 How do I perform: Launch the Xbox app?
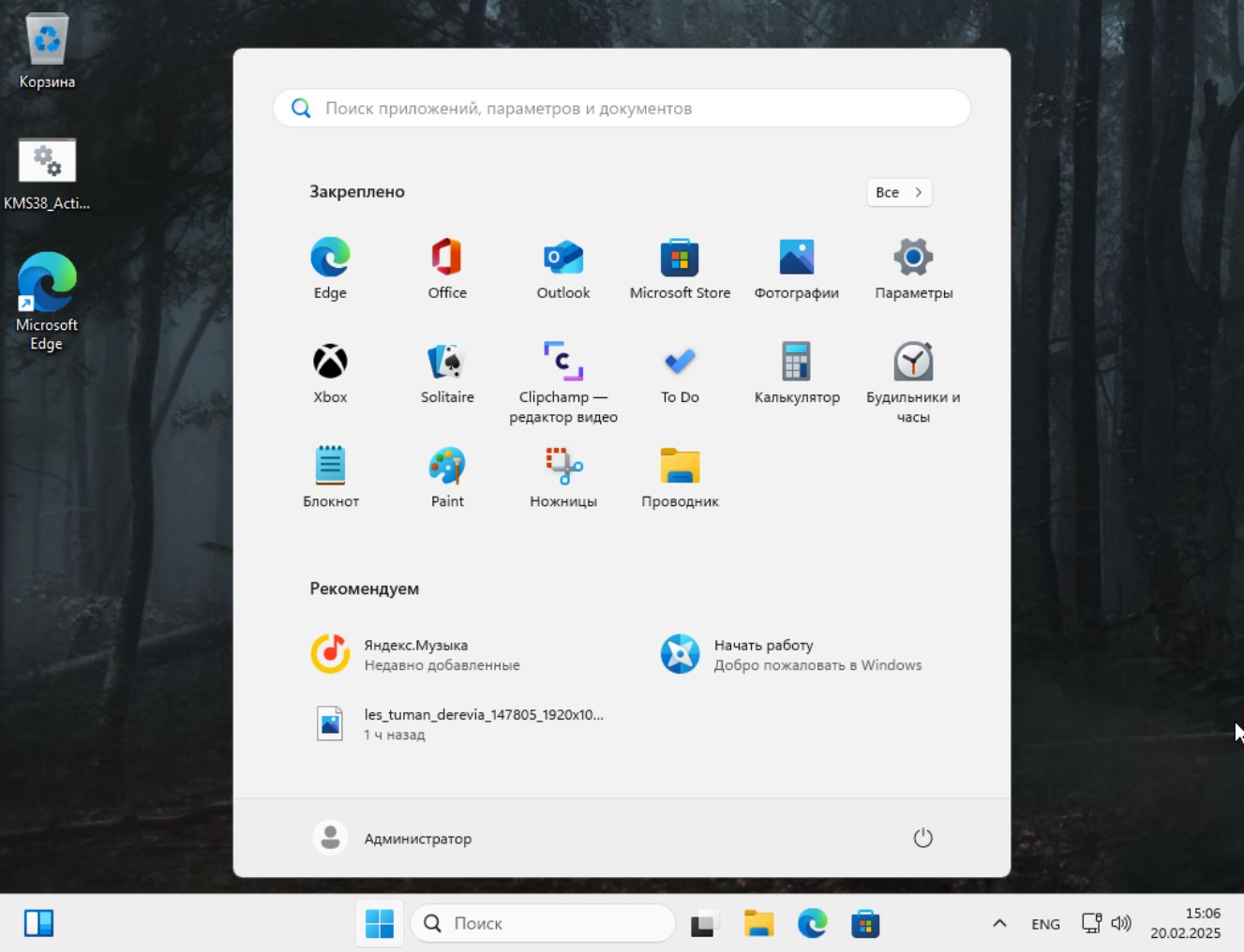pos(330,373)
